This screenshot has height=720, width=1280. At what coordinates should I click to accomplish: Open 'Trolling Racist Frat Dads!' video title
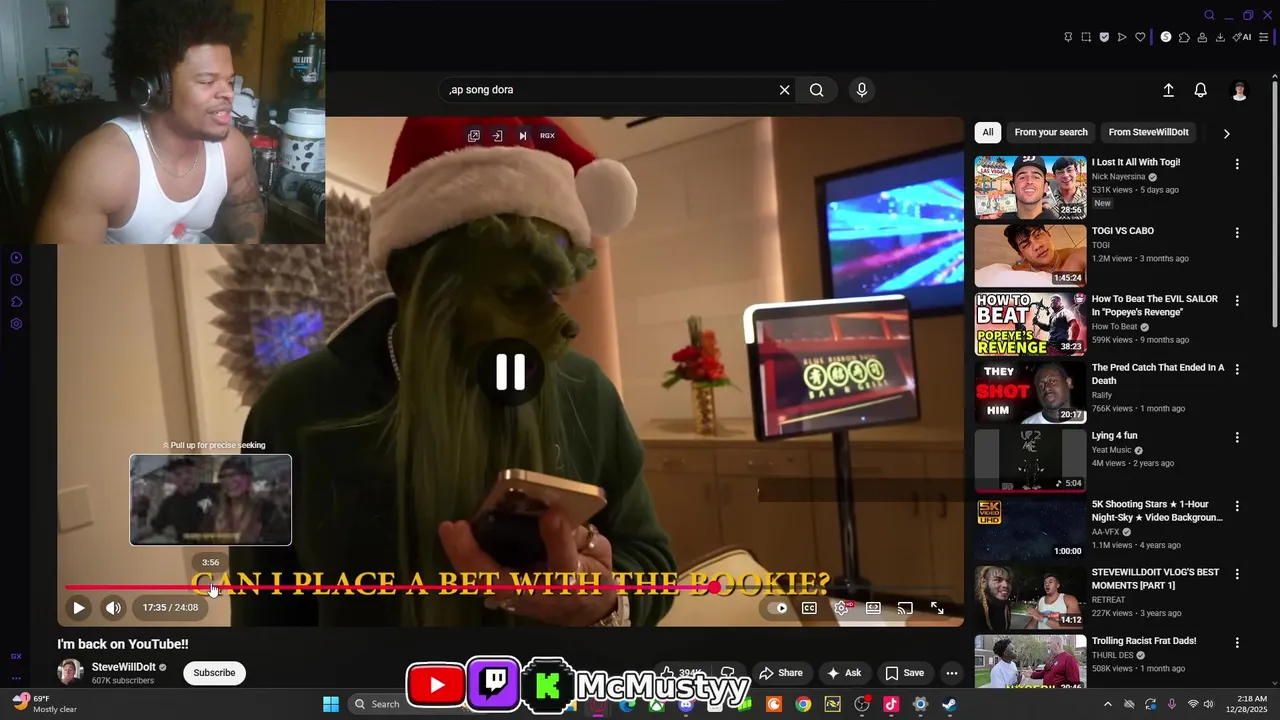tap(1144, 641)
